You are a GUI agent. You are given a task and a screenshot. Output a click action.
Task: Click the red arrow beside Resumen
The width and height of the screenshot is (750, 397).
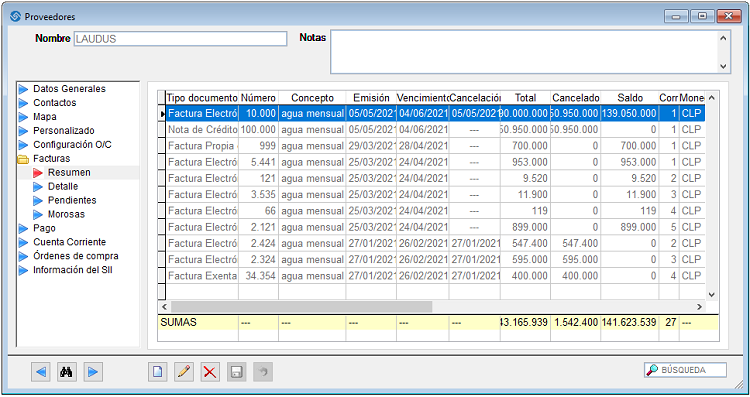click(38, 173)
